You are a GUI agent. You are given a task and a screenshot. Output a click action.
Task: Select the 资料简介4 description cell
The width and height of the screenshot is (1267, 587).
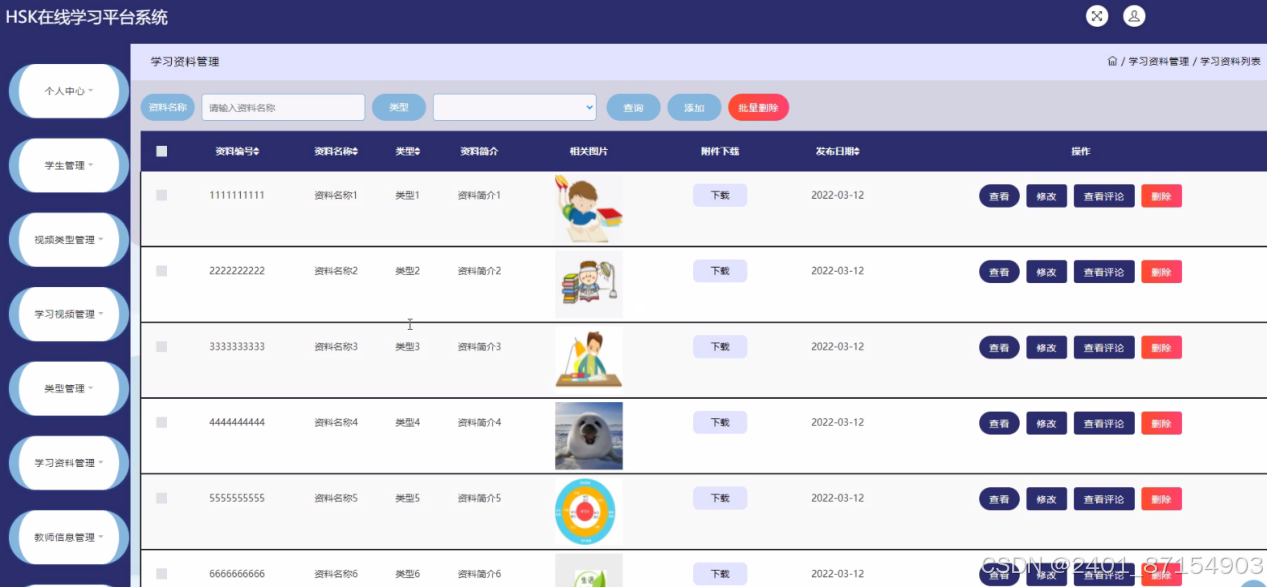(x=479, y=422)
